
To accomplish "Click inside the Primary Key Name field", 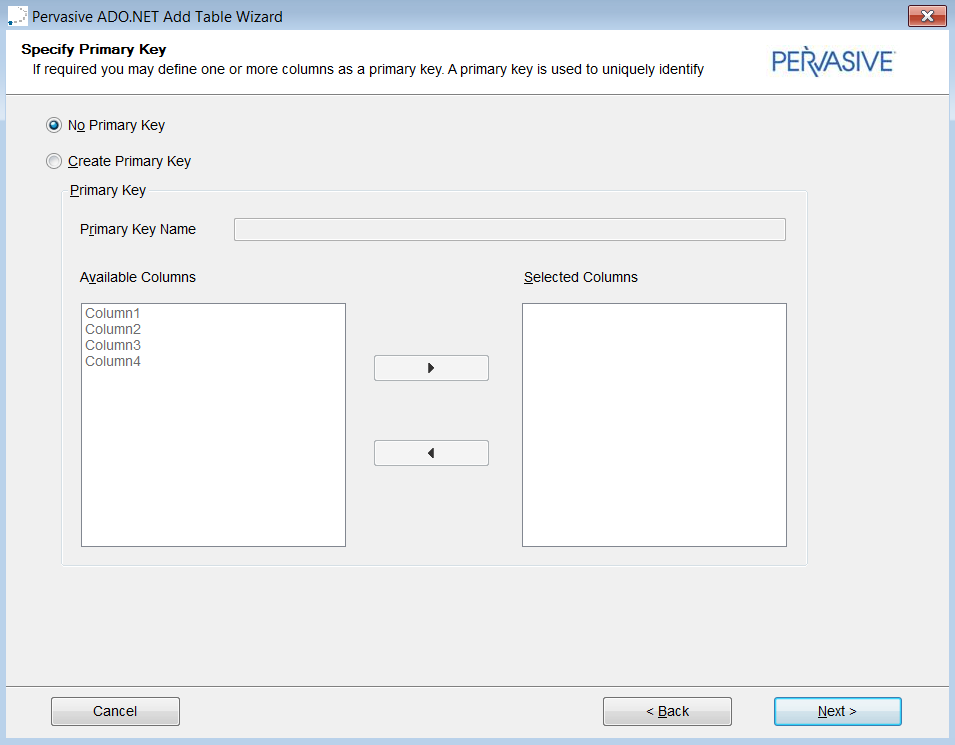I will pyautogui.click(x=509, y=230).
